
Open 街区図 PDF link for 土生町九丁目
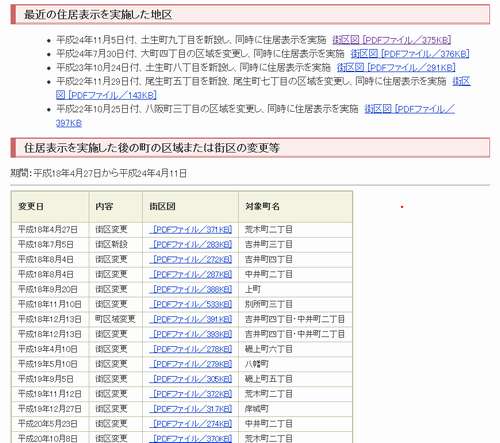click(x=392, y=40)
